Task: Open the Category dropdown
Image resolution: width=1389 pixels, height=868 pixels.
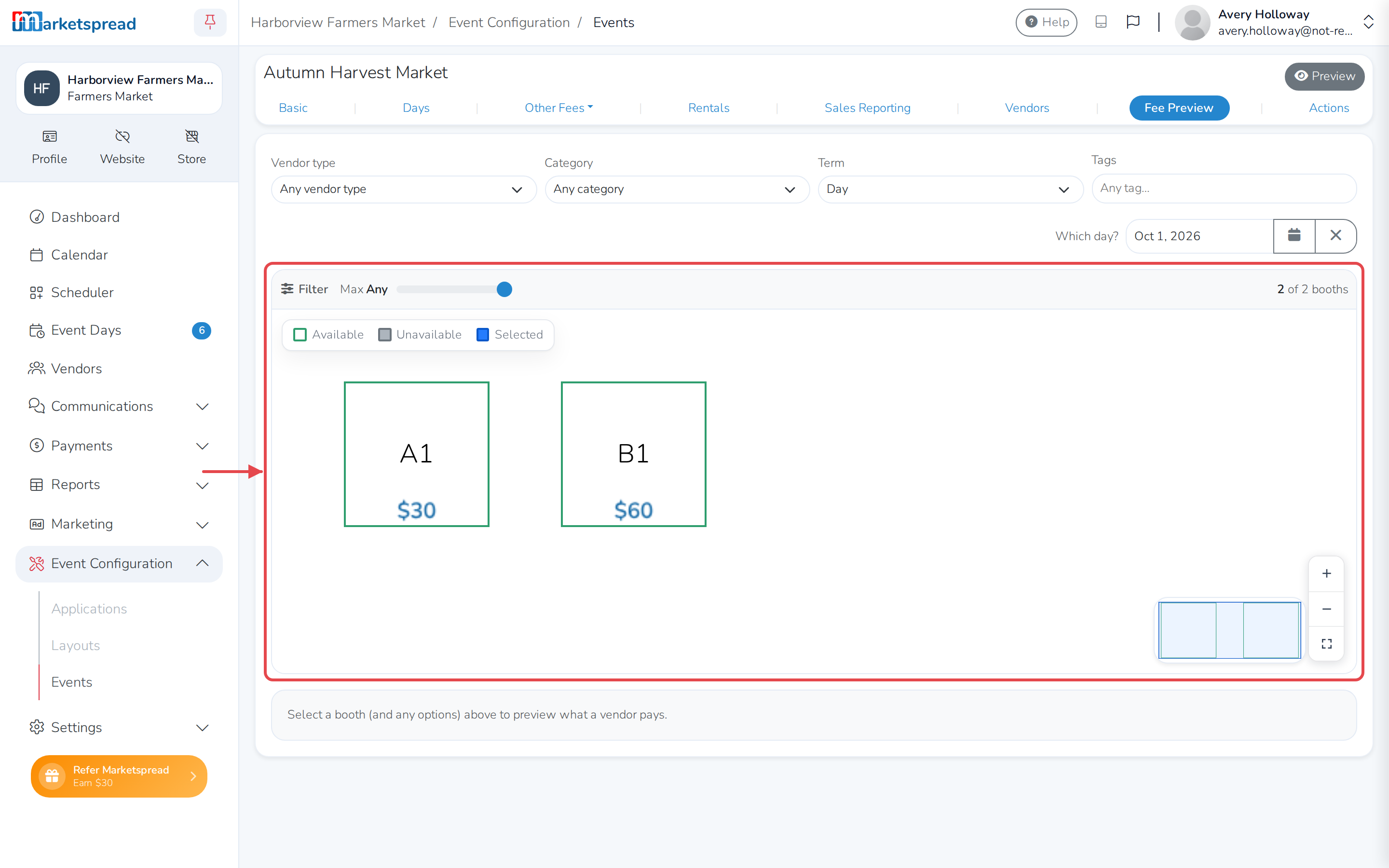Action: pyautogui.click(x=677, y=190)
